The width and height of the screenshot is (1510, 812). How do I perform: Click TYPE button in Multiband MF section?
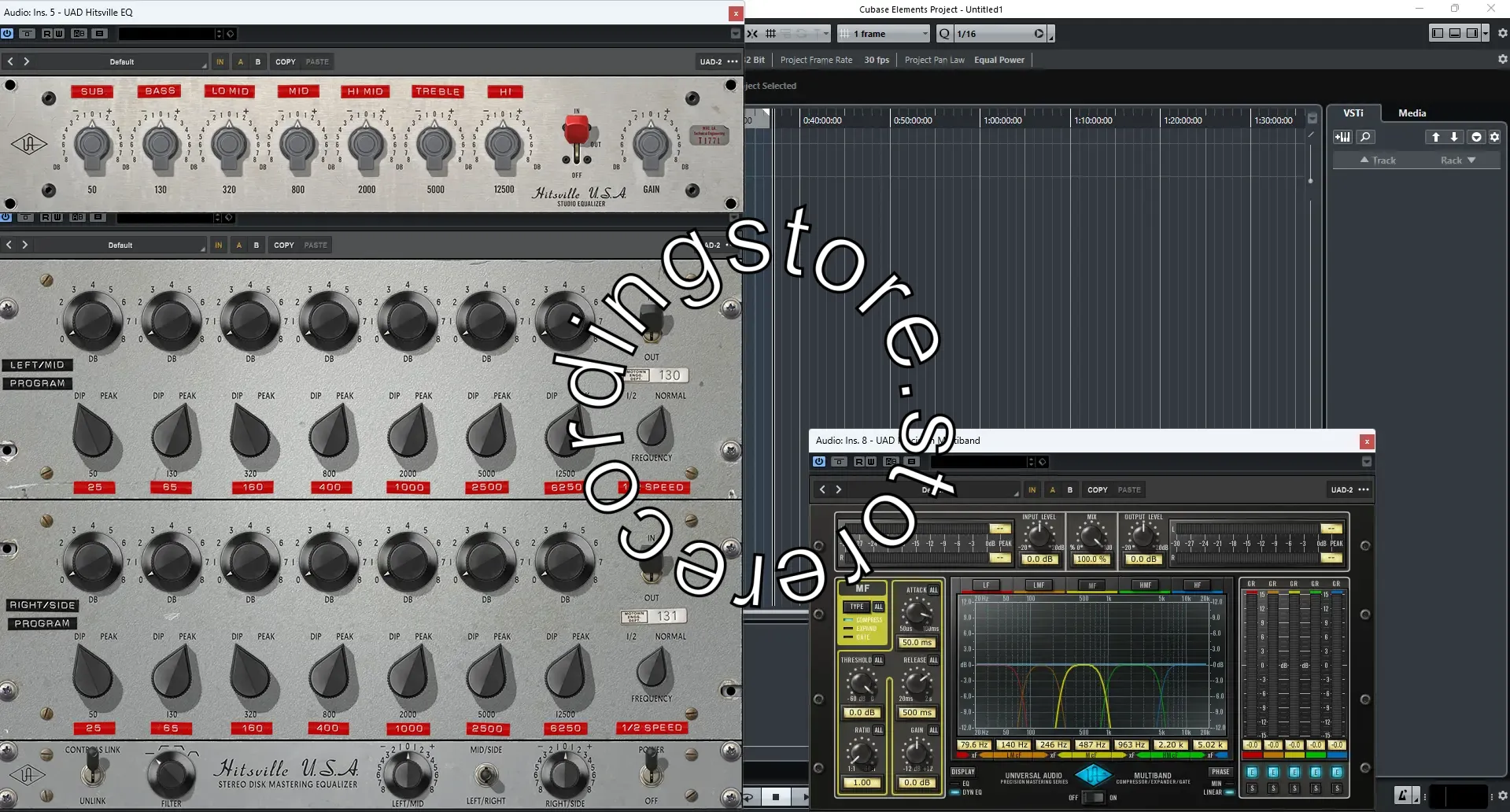click(857, 607)
